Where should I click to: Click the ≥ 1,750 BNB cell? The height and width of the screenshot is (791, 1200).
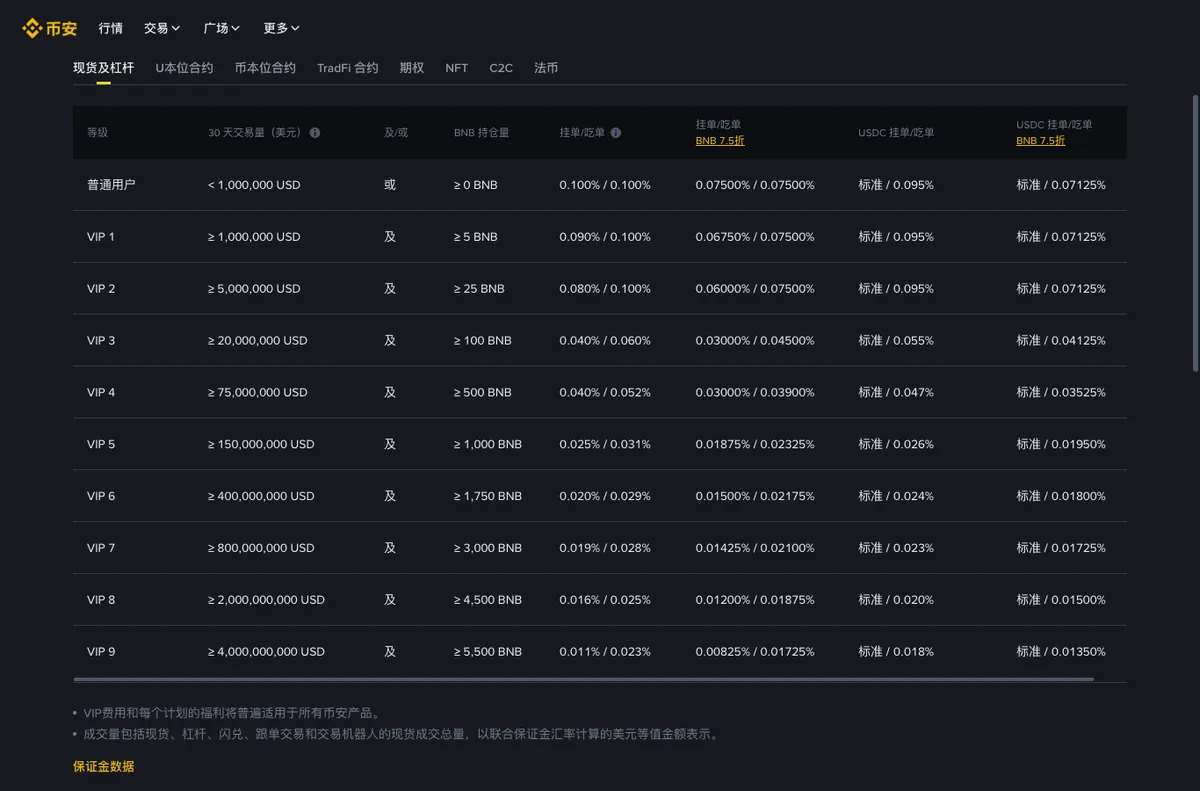[488, 497]
